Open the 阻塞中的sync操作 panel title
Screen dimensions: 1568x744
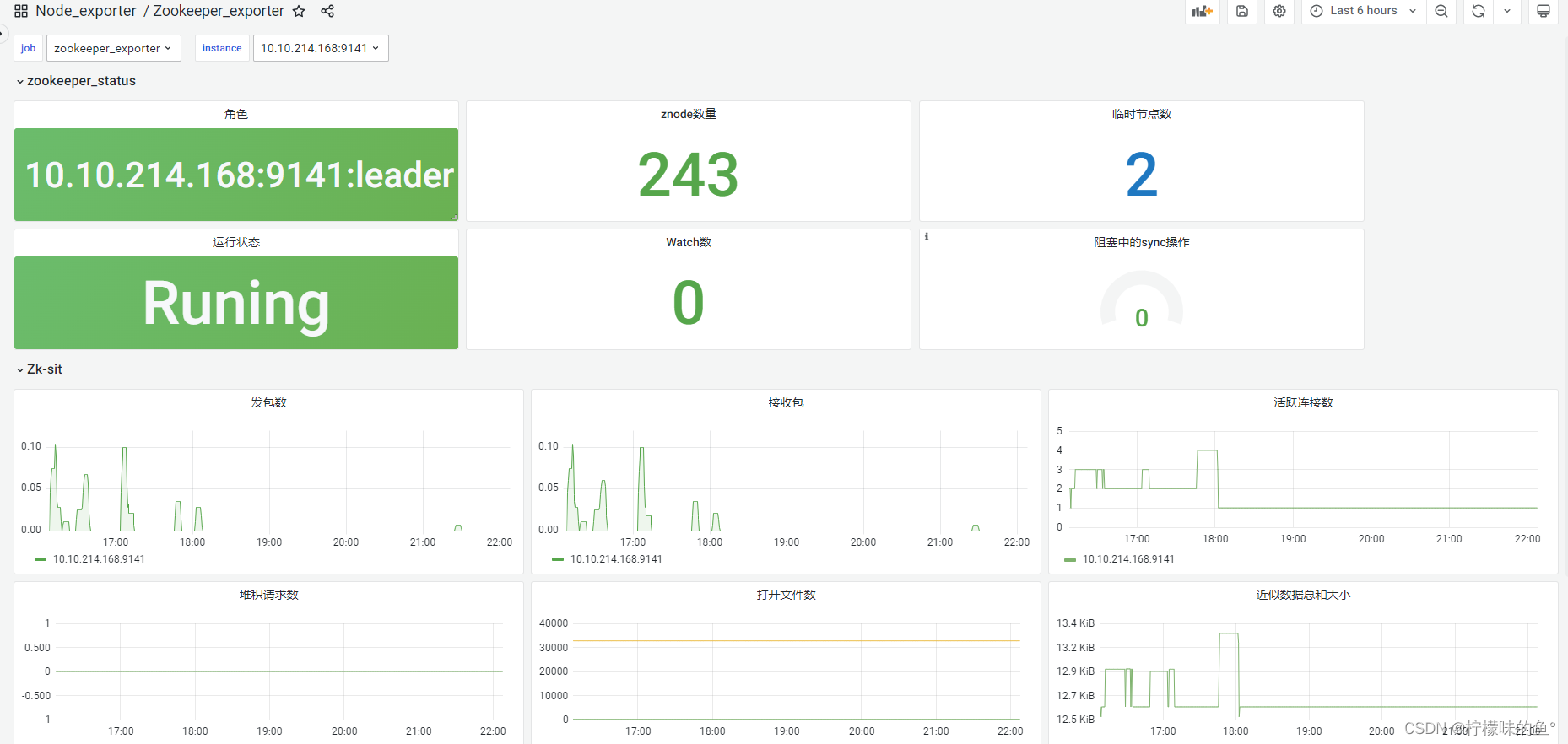[1142, 242]
